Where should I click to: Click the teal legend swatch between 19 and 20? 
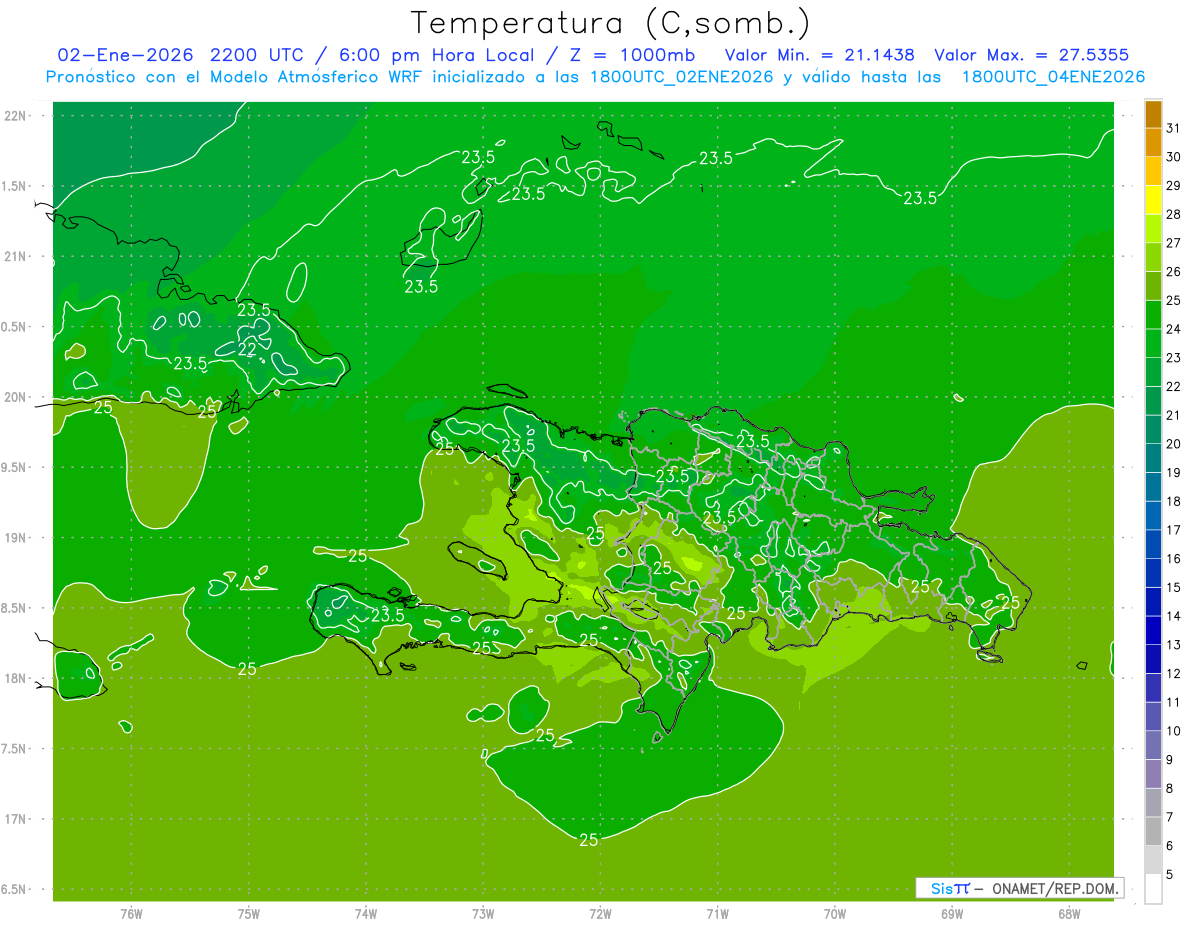tap(1153, 458)
